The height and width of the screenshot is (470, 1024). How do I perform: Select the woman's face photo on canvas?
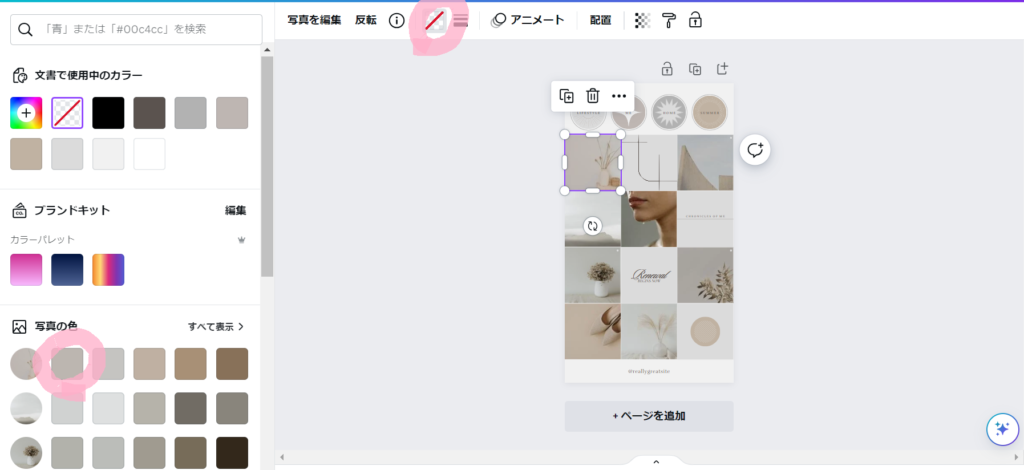648,219
